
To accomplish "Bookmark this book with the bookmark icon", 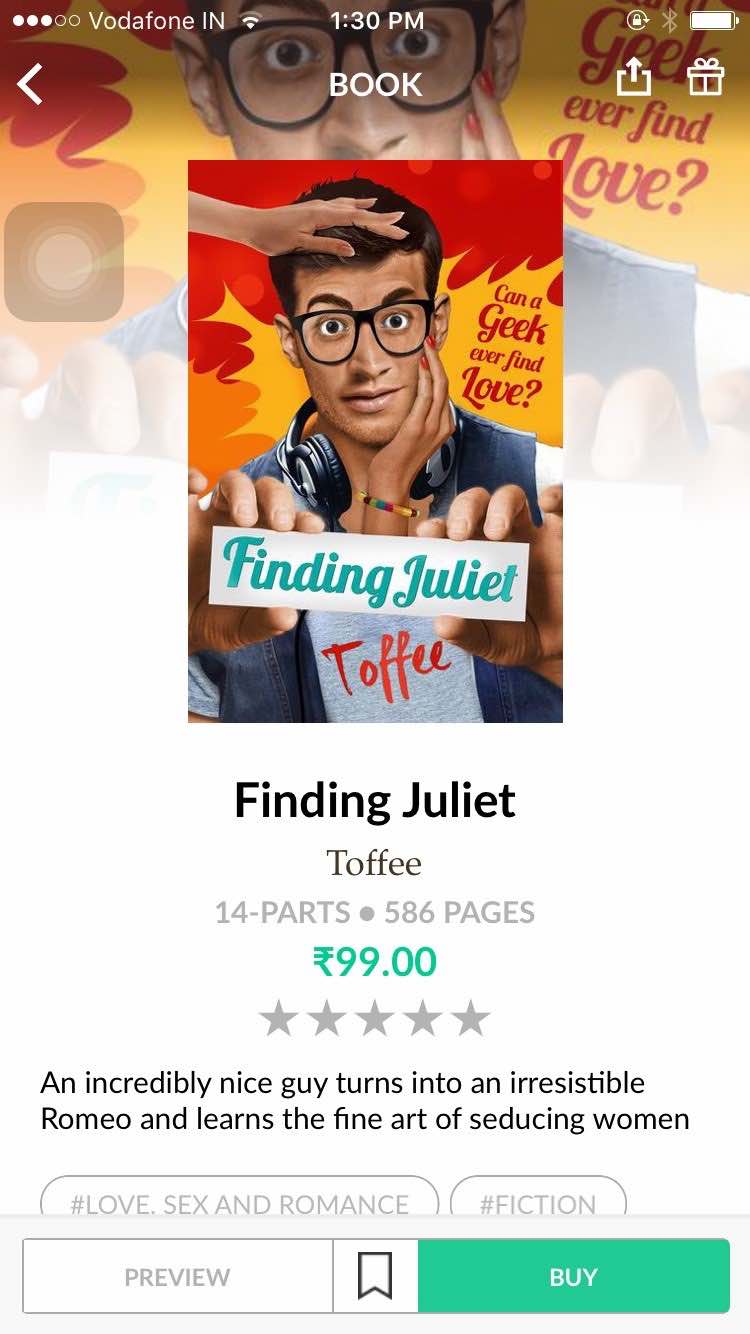I will coord(375,1277).
